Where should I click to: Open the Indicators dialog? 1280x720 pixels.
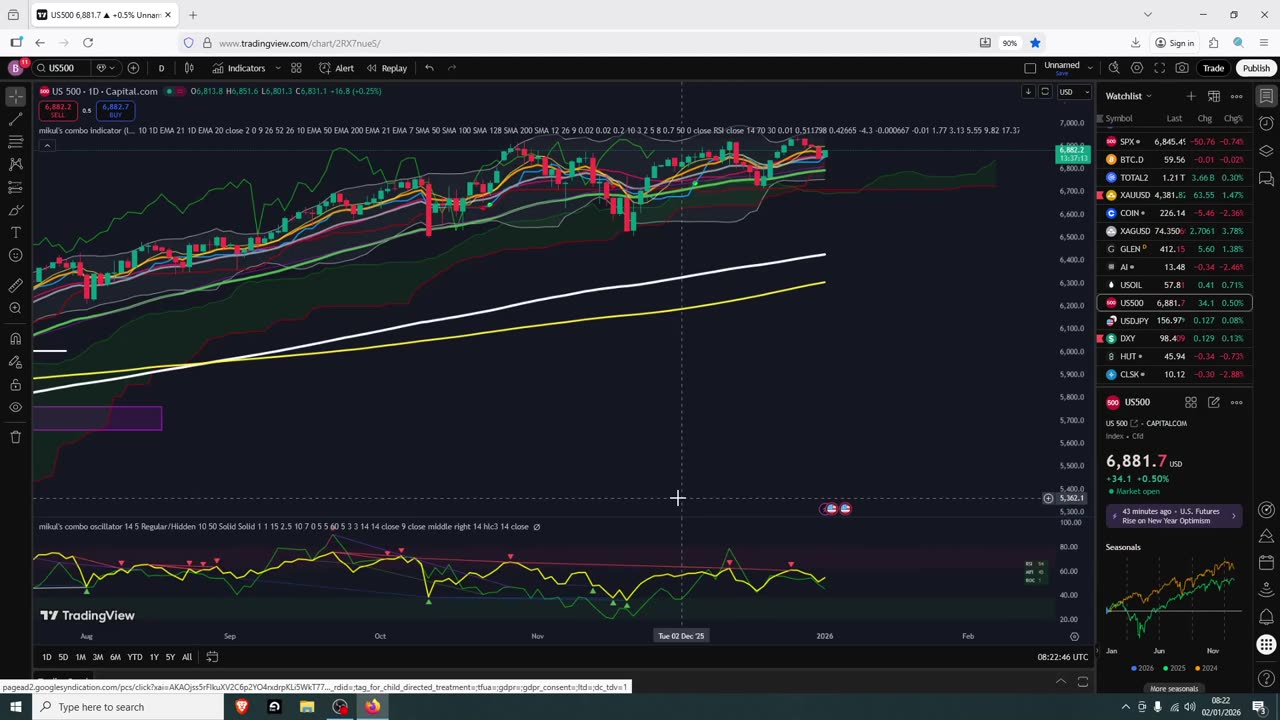(x=239, y=68)
